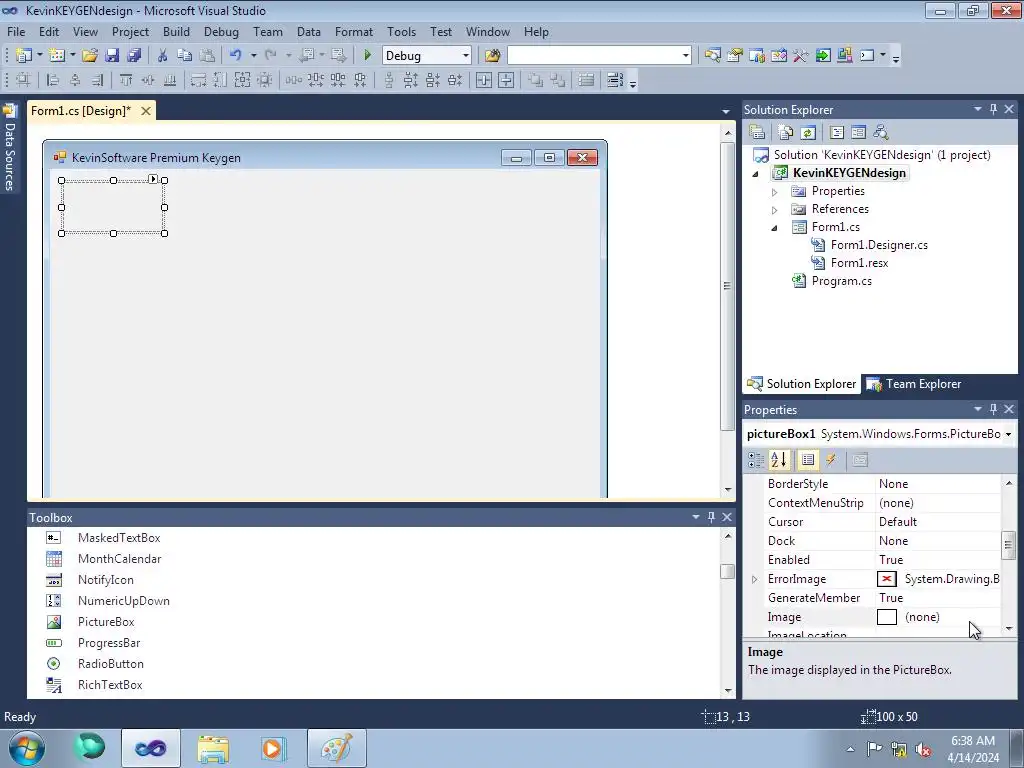Image resolution: width=1024 pixels, height=768 pixels.
Task: Click the New Project toolbar icon
Action: (24, 56)
